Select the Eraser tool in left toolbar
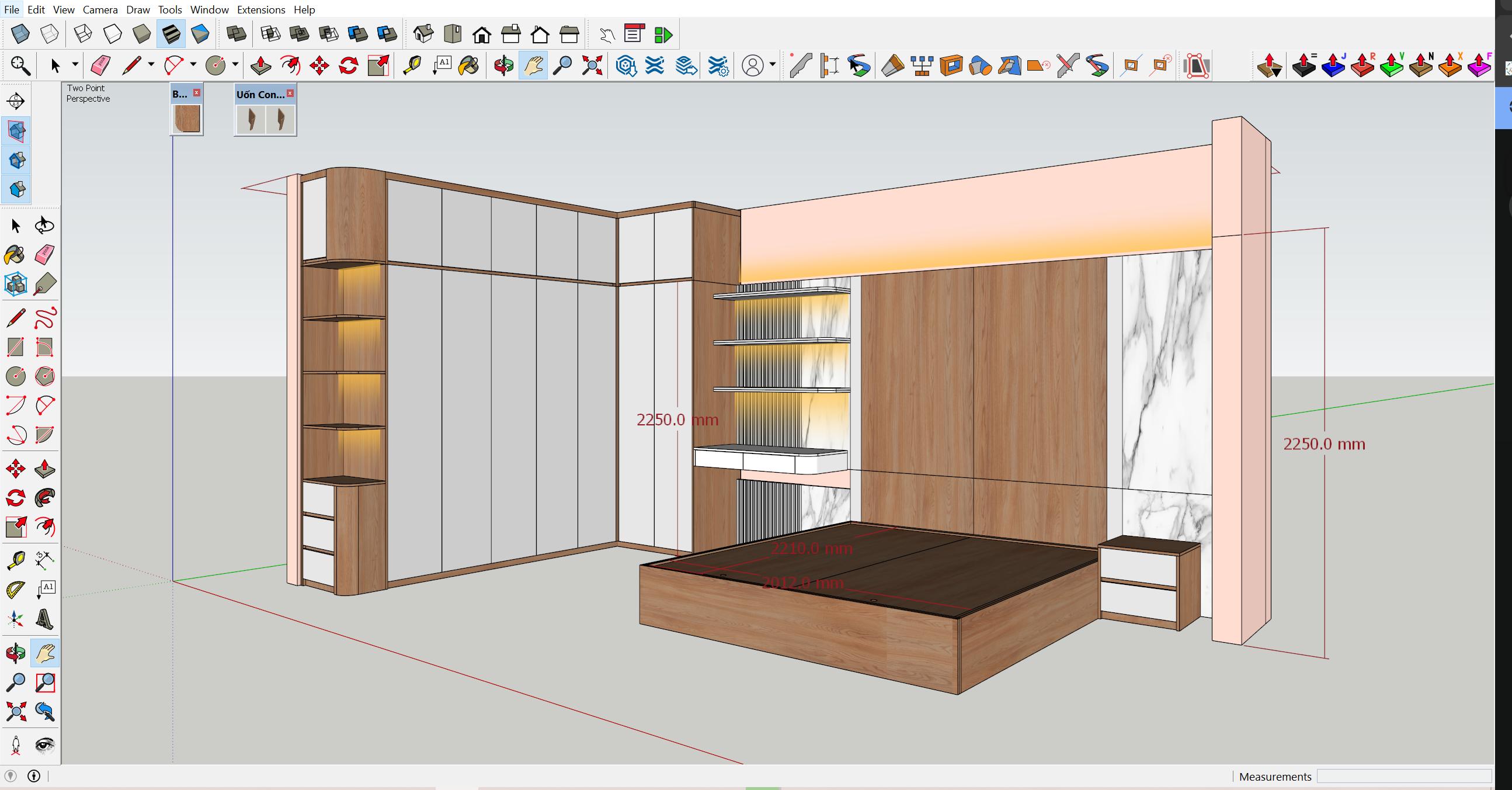This screenshot has width=1512, height=790. [44, 255]
